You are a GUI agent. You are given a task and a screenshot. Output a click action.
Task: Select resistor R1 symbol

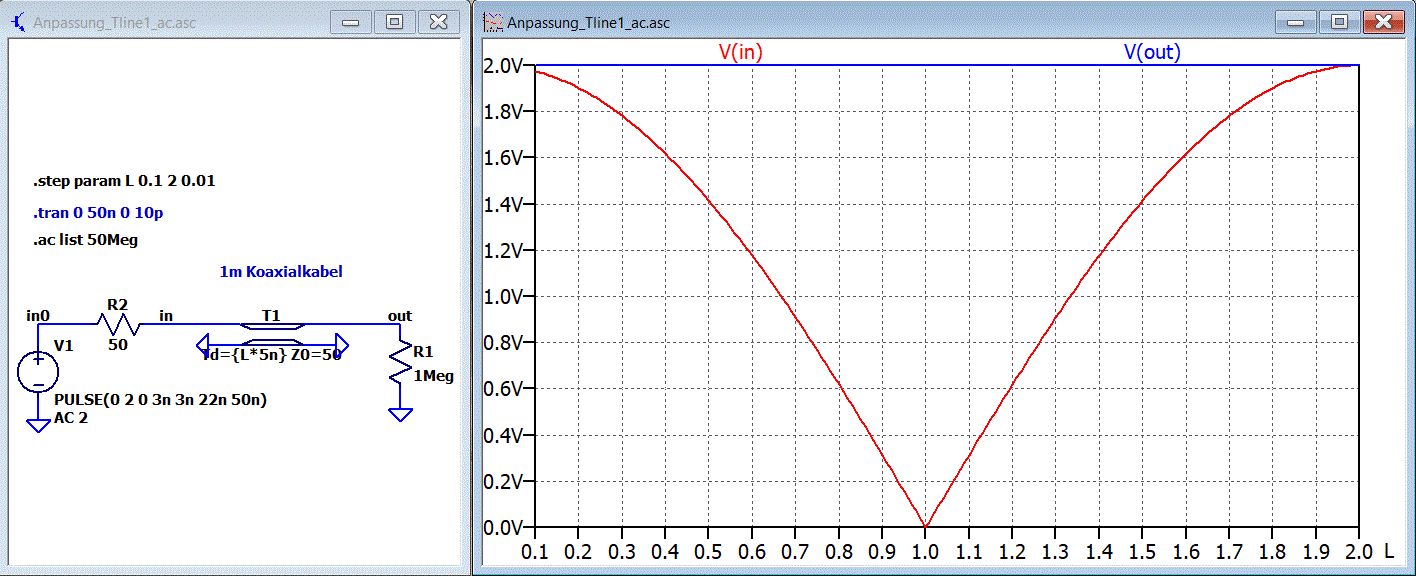coord(400,363)
